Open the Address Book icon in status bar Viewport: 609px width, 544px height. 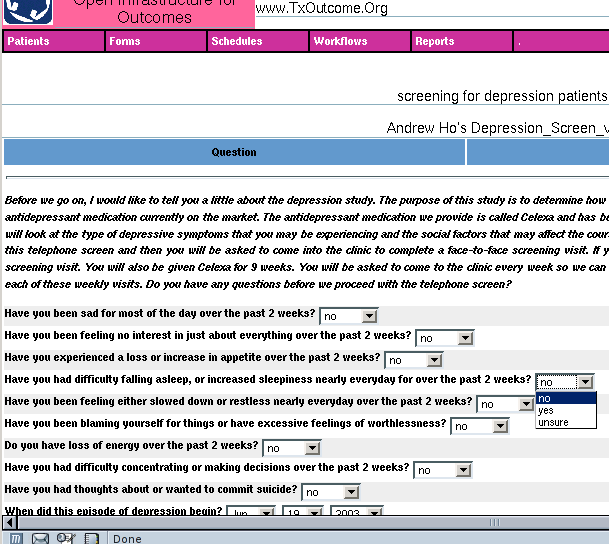[x=91, y=537]
